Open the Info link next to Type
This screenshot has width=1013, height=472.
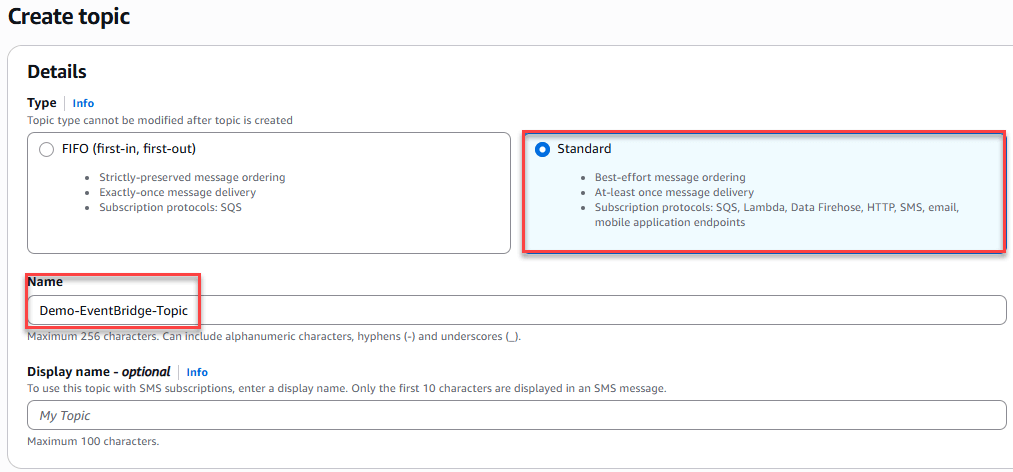click(x=83, y=103)
